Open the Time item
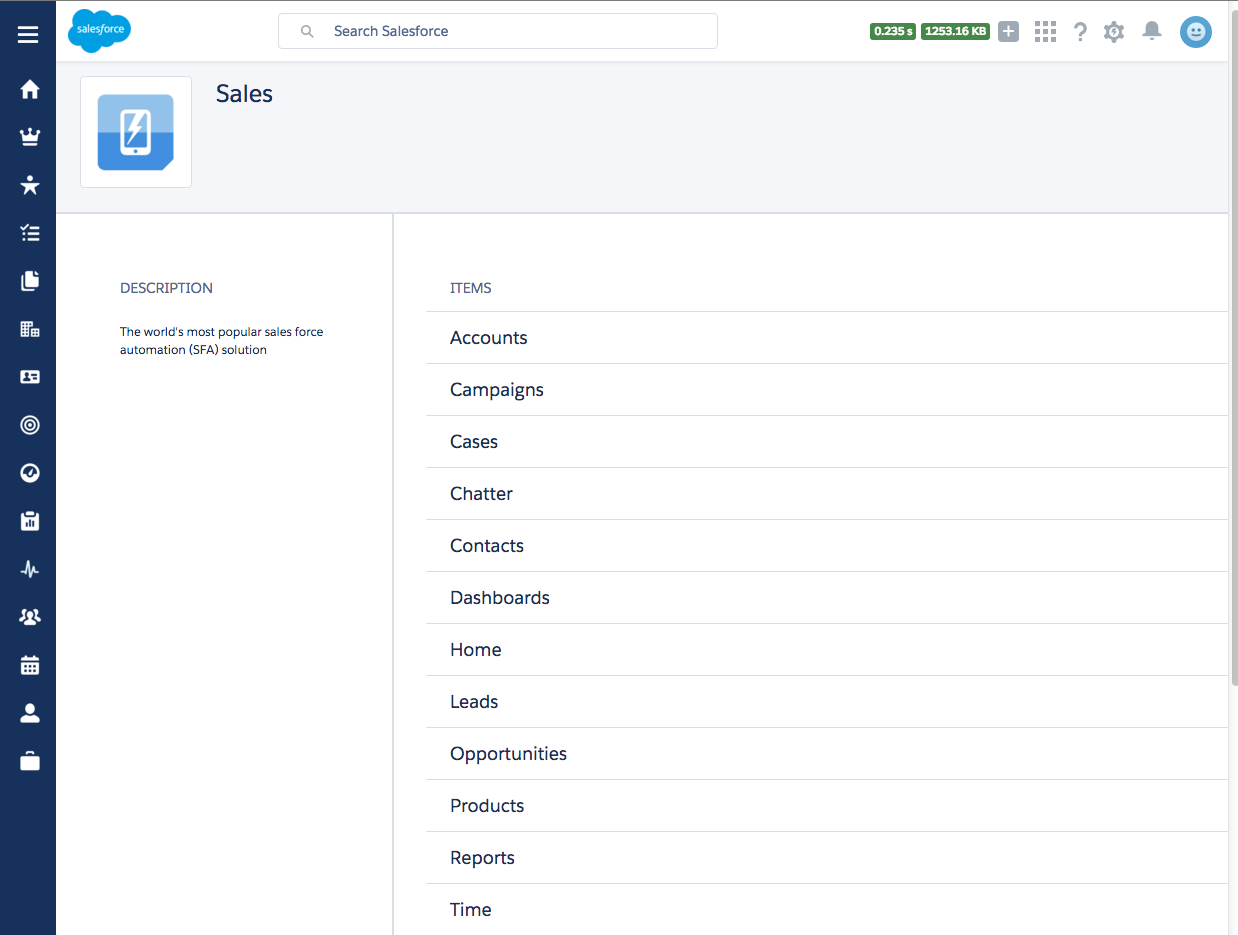 (827, 910)
